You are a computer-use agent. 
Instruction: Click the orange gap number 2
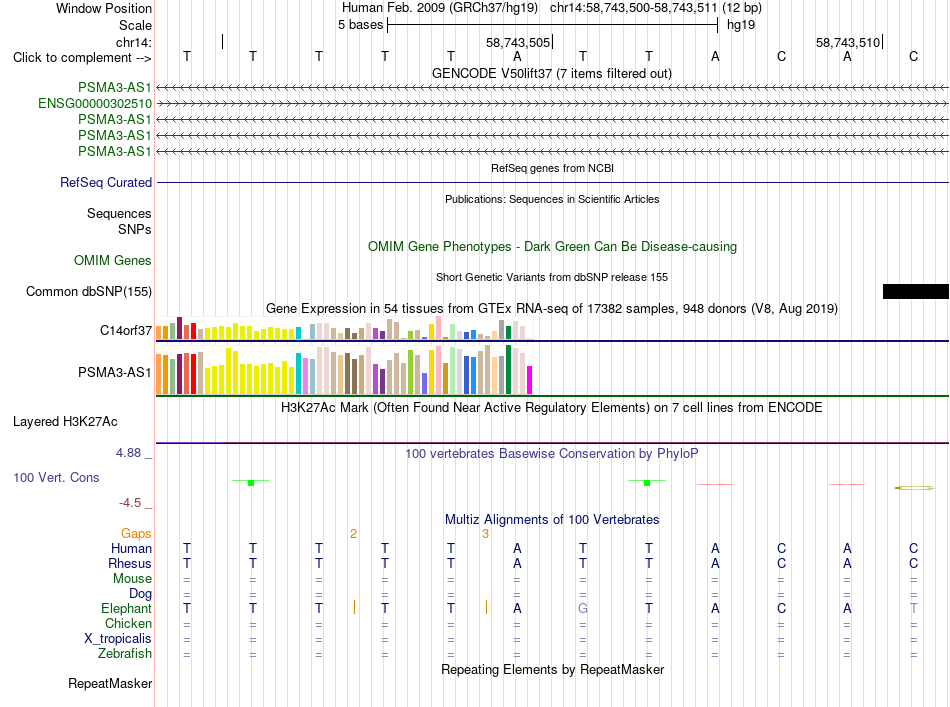coord(353,534)
